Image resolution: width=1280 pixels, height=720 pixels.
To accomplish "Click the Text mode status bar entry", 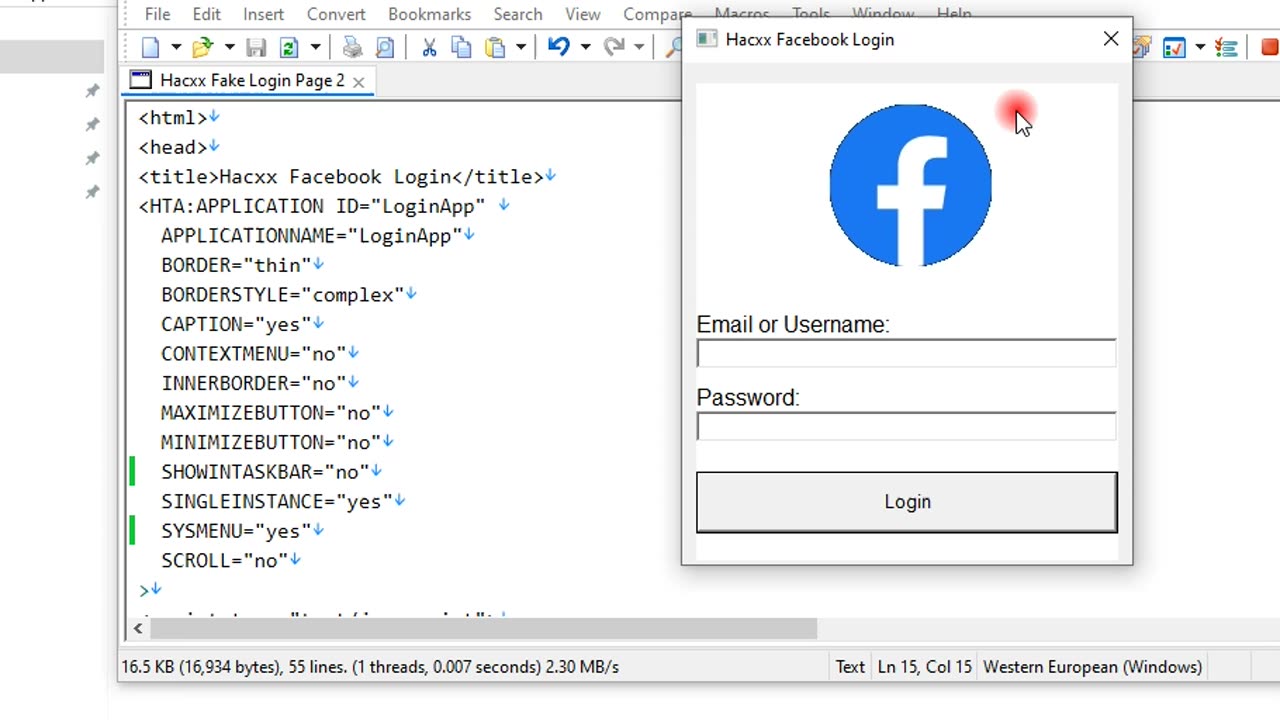I will pos(850,667).
